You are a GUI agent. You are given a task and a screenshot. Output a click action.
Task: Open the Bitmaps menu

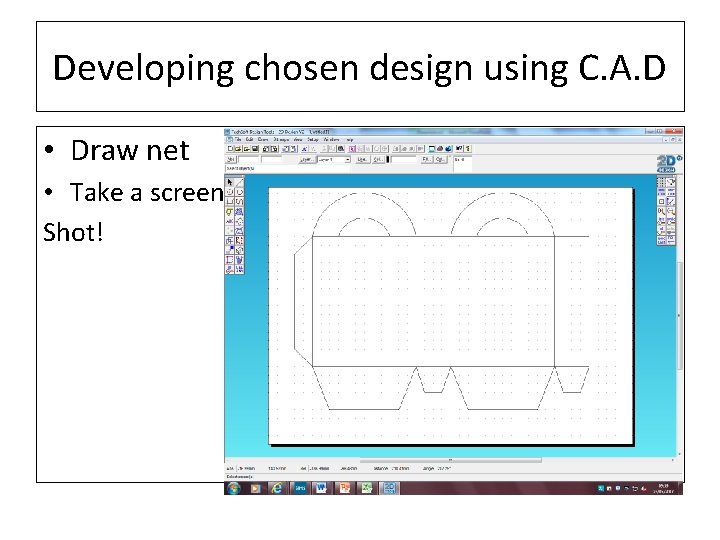281,140
